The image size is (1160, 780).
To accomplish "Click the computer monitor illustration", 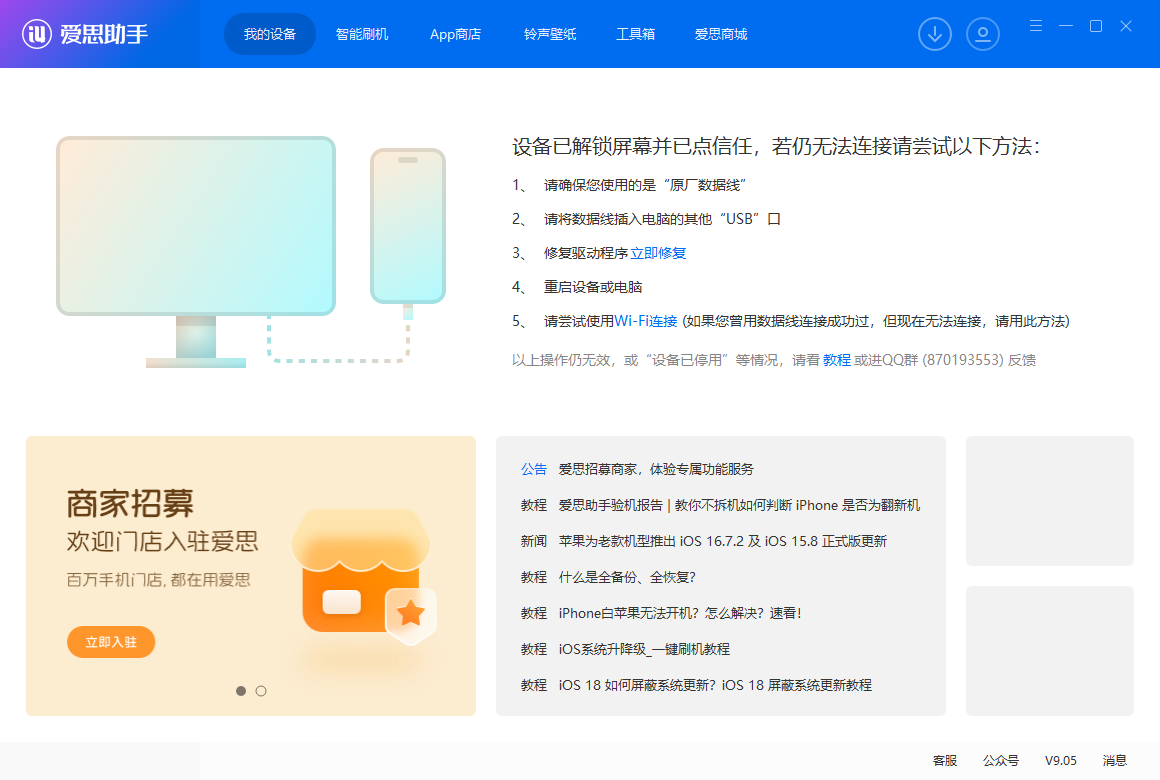I will [196, 227].
